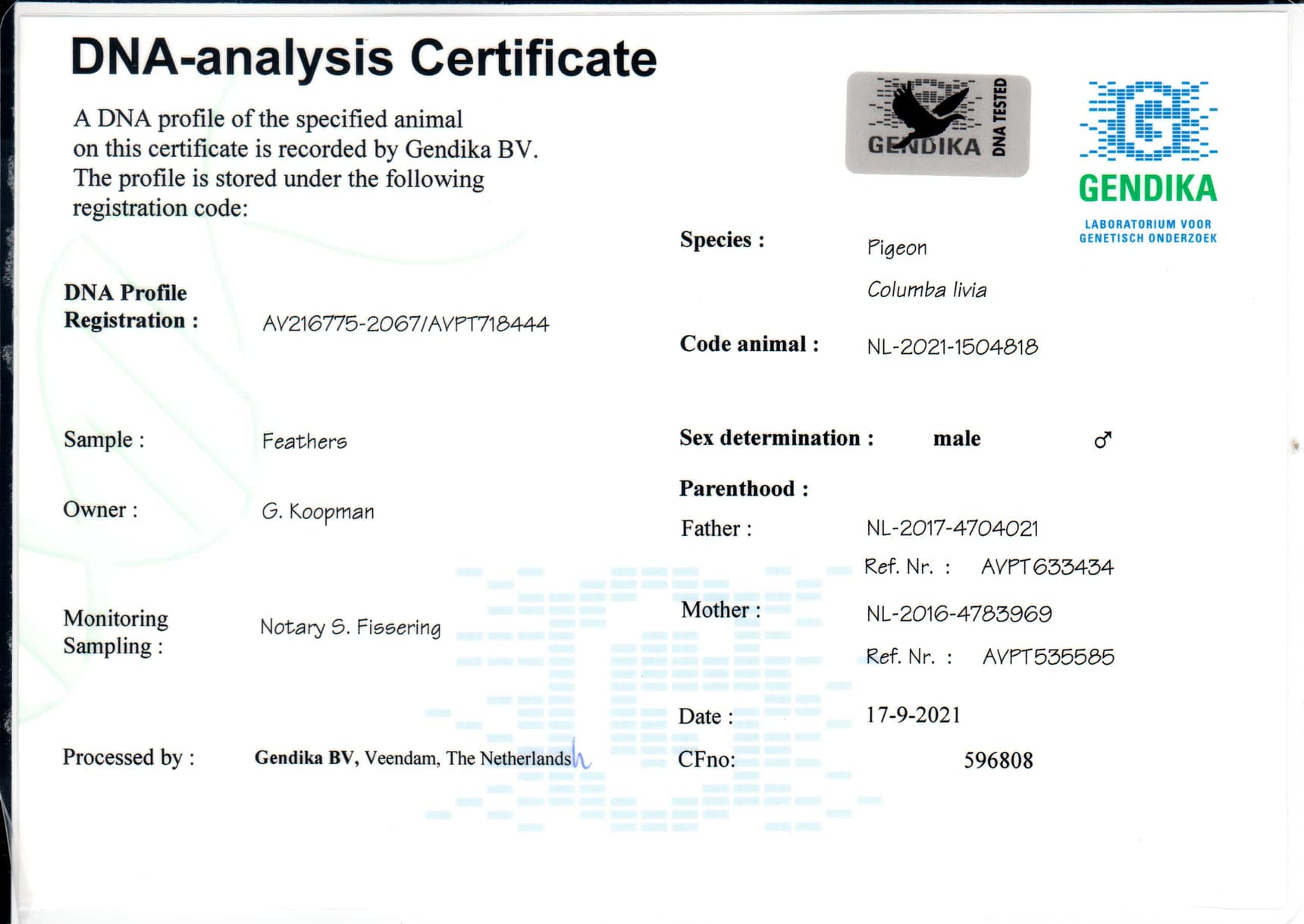Click the owner name G. Koopman
This screenshot has height=924, width=1304.
318,512
